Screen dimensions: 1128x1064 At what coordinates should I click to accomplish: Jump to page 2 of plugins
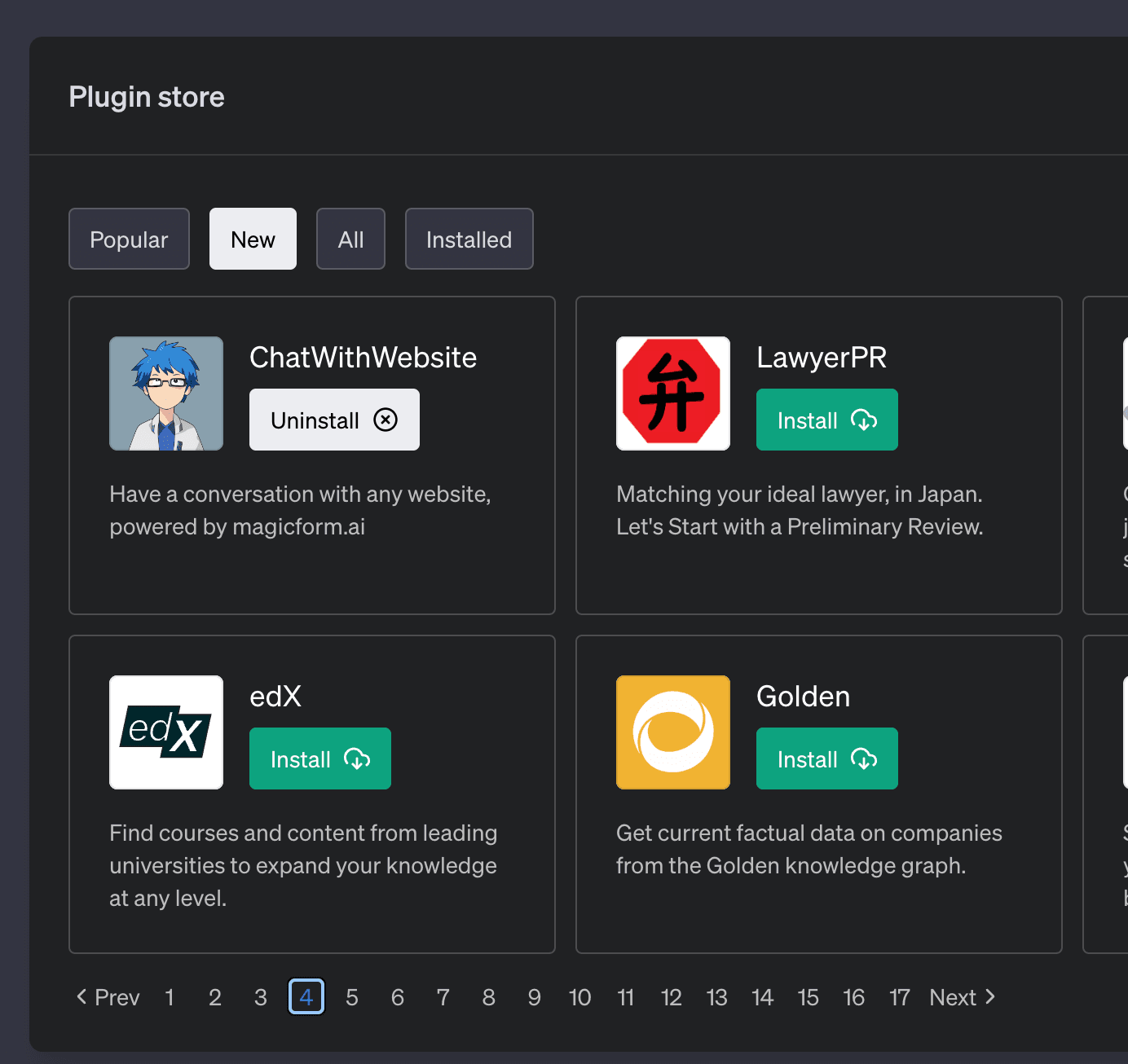click(215, 997)
